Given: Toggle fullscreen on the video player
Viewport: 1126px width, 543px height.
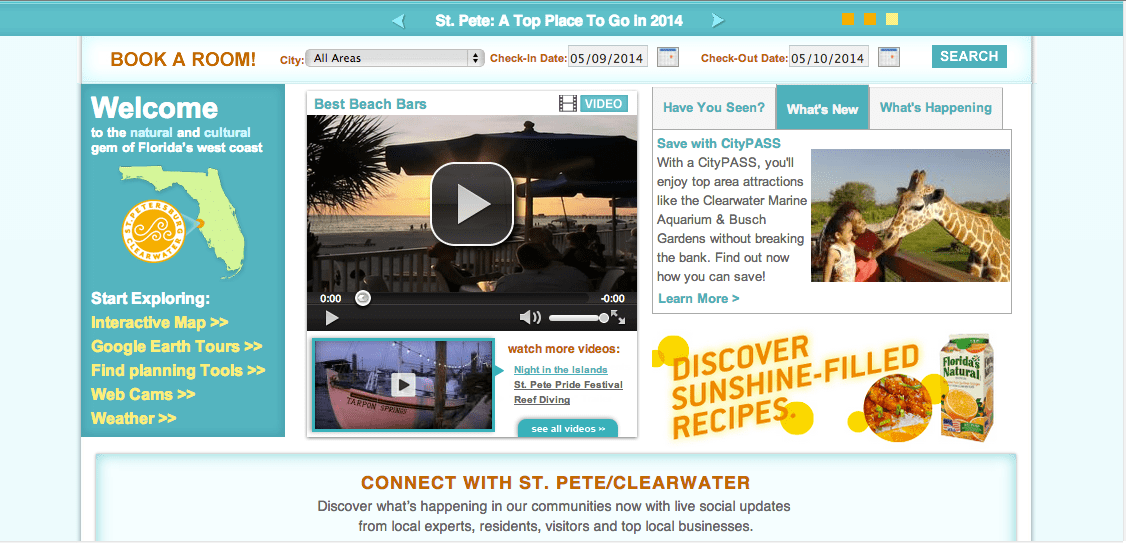Looking at the screenshot, I should pos(618,317).
